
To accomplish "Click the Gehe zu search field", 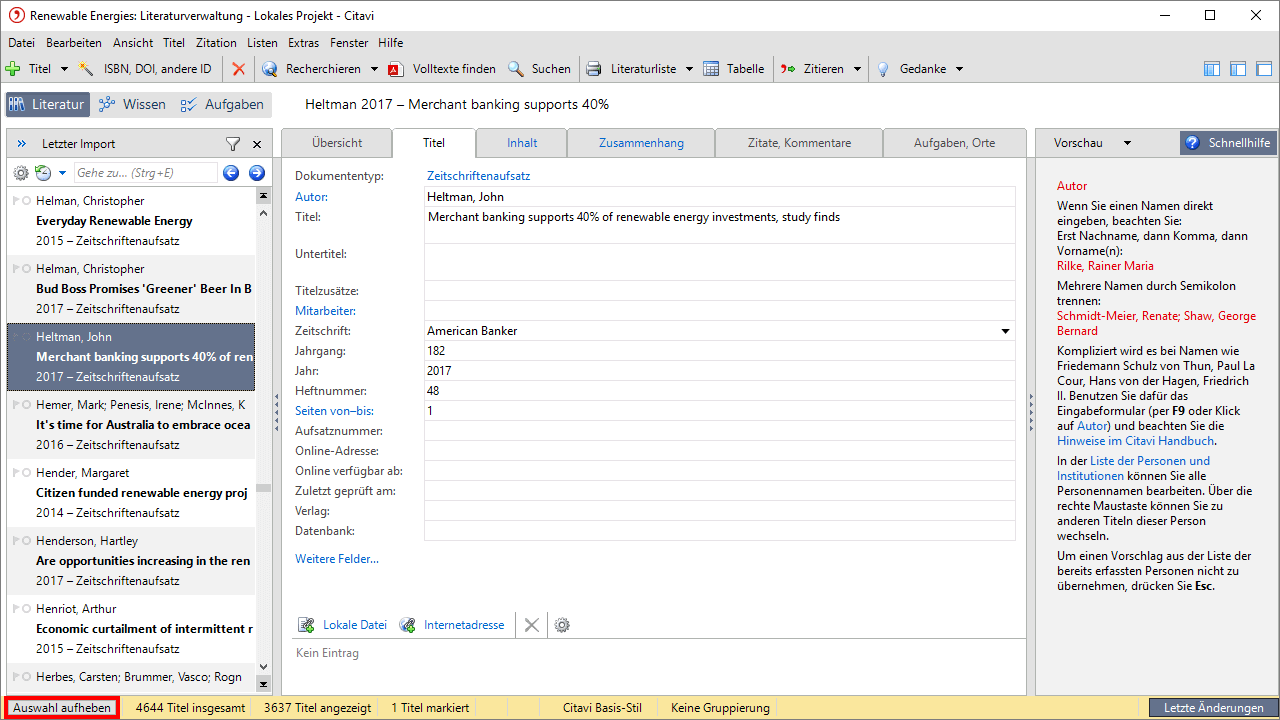I will point(144,173).
